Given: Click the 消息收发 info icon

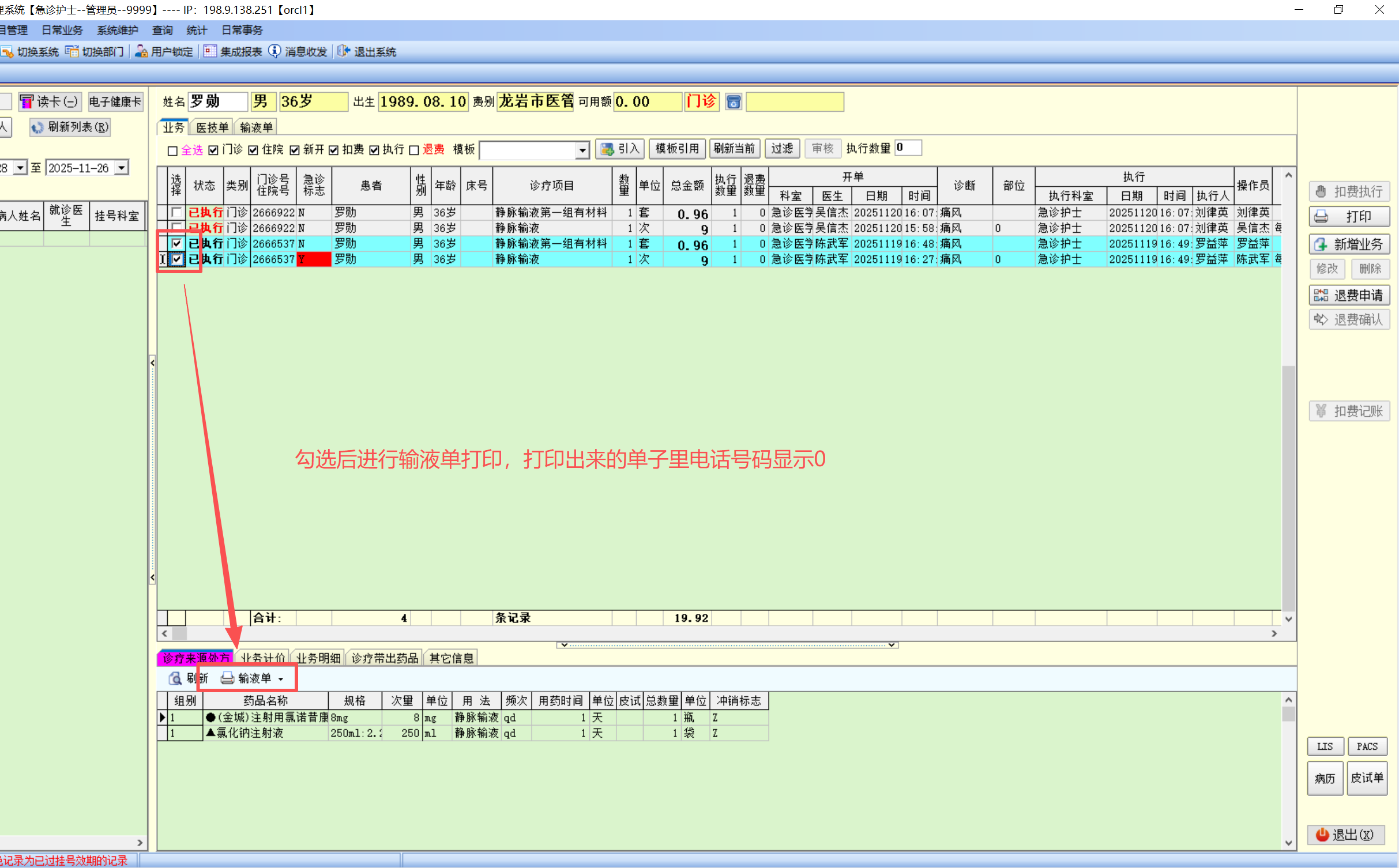Looking at the screenshot, I should pyautogui.click(x=275, y=52).
